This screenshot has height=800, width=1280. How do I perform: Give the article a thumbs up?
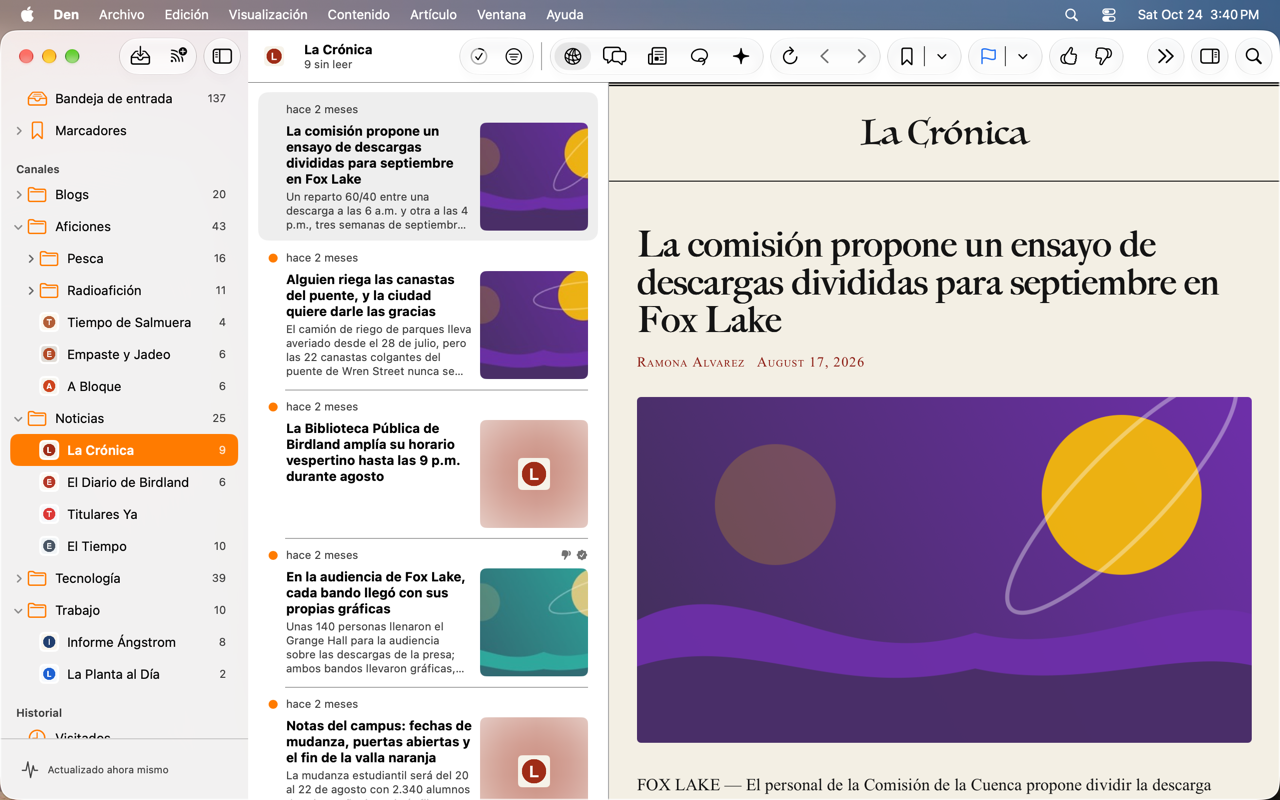pos(1069,57)
